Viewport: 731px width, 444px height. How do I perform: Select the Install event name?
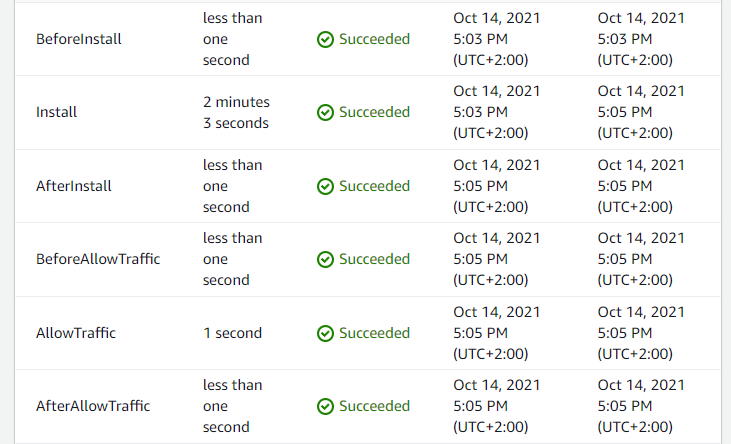click(56, 112)
